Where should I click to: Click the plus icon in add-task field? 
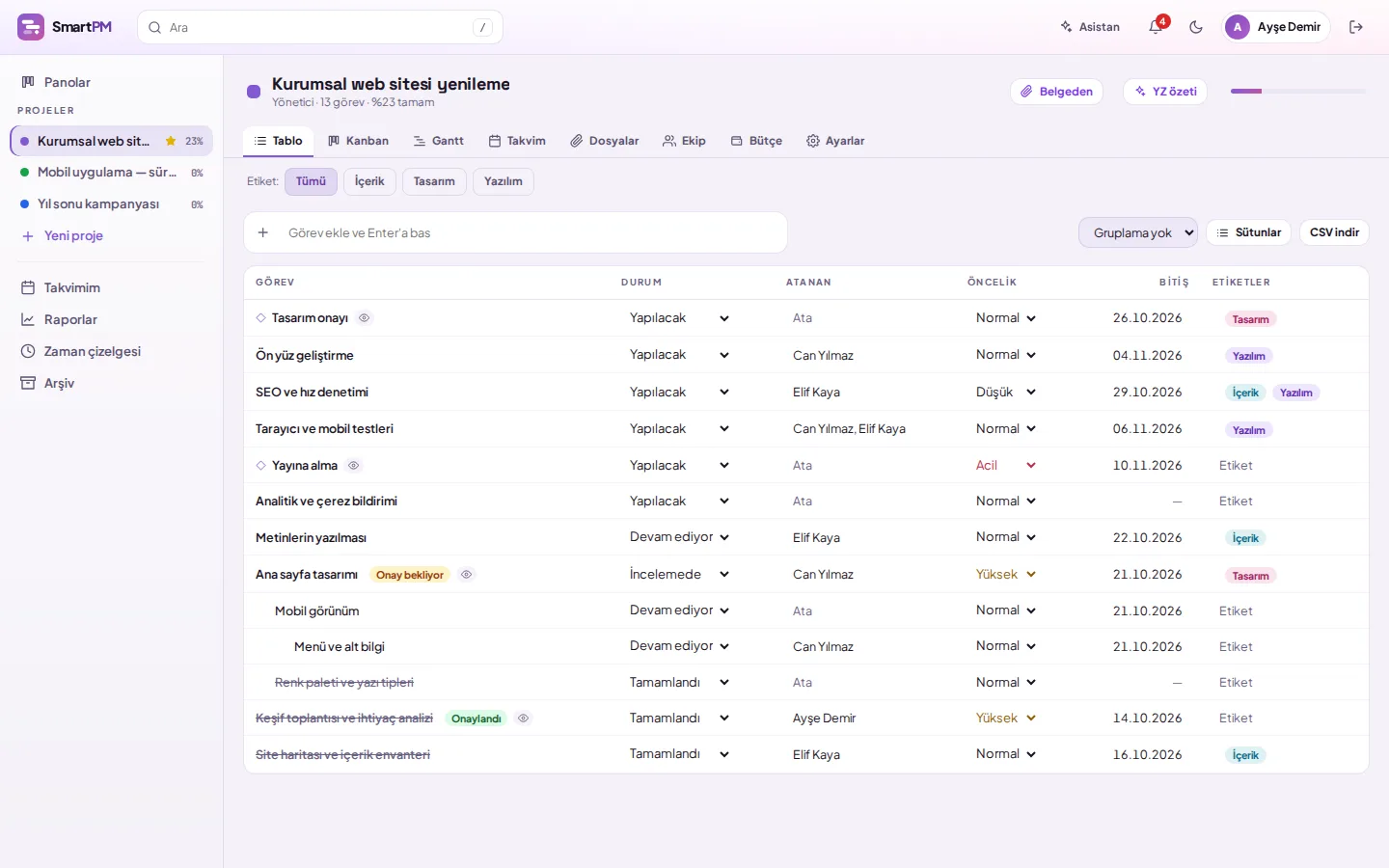[x=262, y=232]
